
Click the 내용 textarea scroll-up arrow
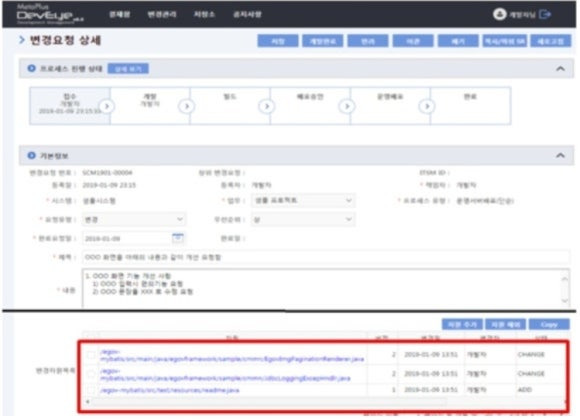coord(564,278)
